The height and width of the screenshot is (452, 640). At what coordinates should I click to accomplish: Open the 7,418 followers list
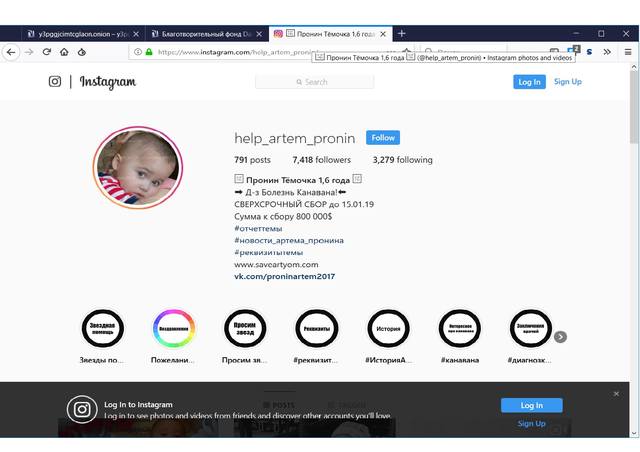[x=322, y=160]
